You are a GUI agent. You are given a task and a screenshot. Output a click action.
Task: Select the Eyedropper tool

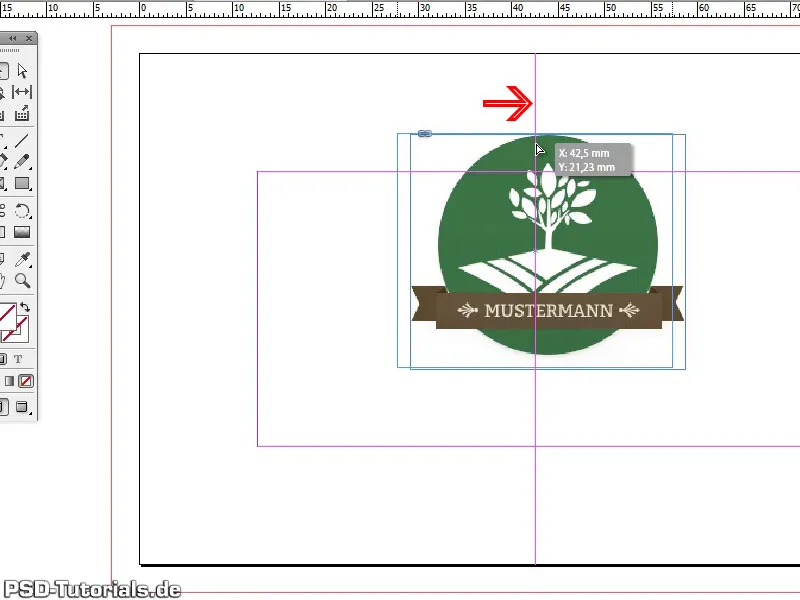(x=22, y=259)
